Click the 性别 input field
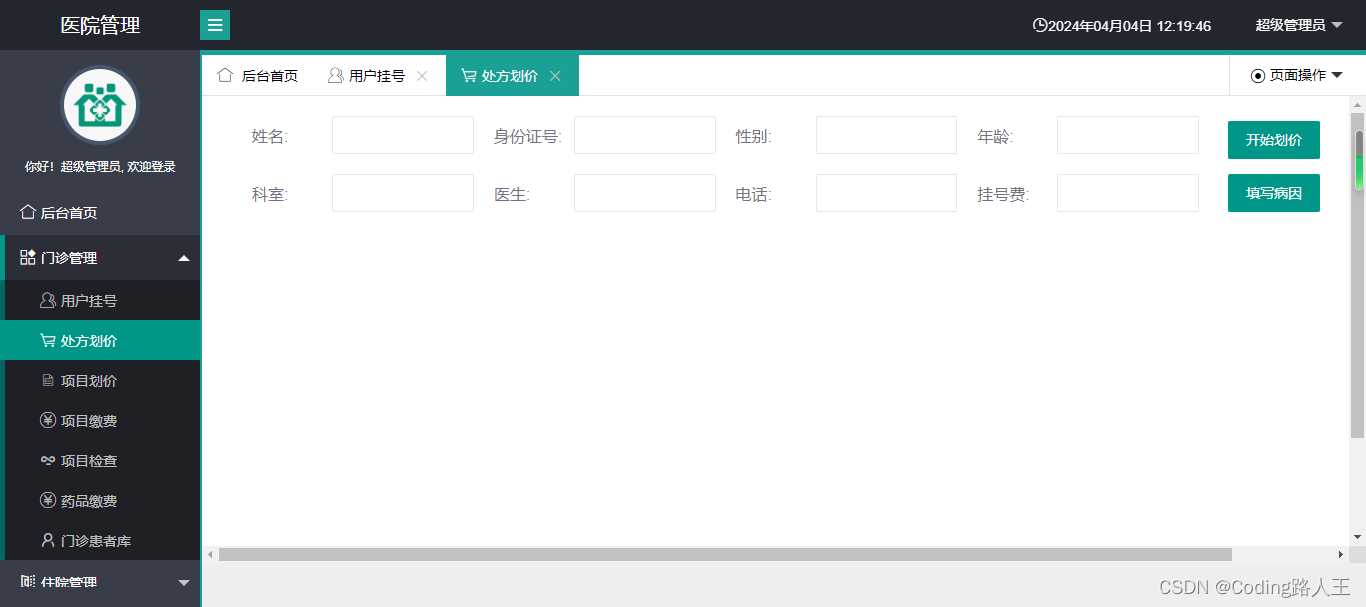 886,135
